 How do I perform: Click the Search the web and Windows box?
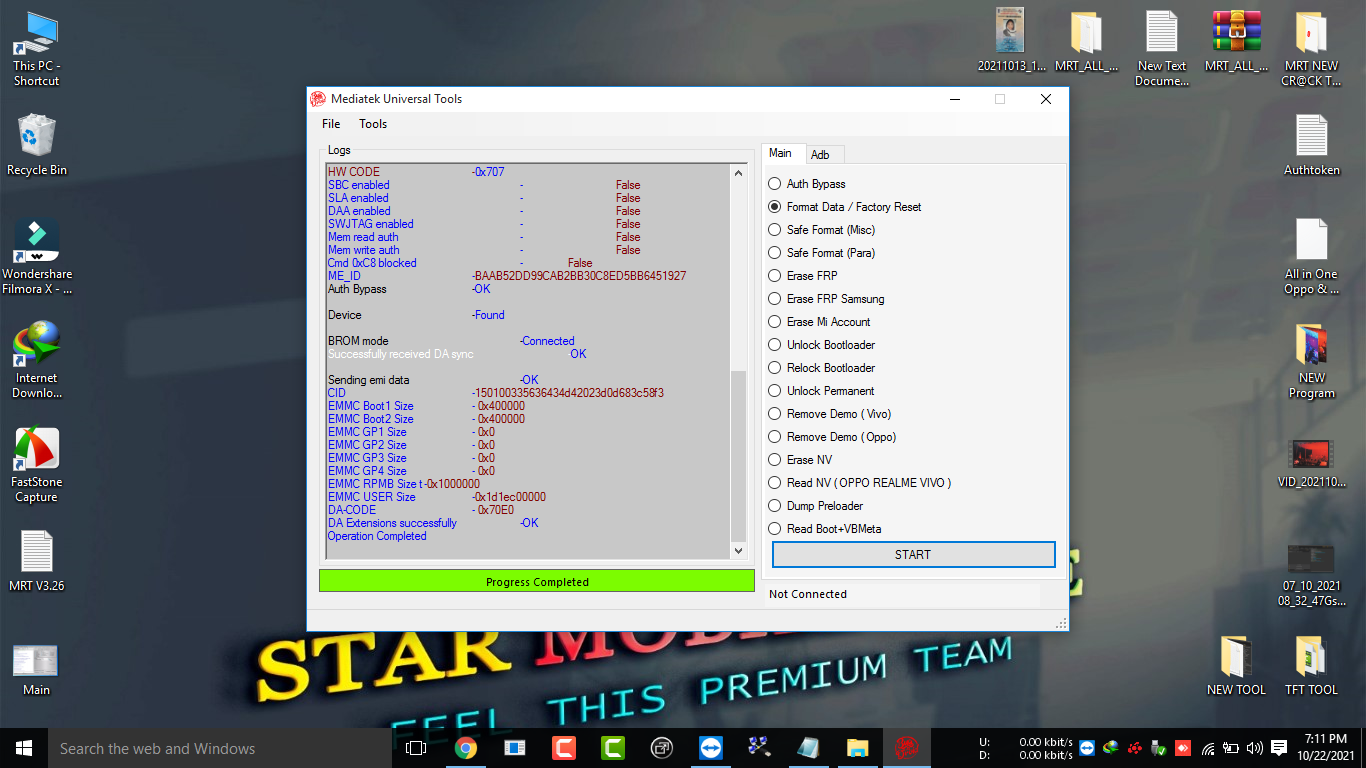220,748
